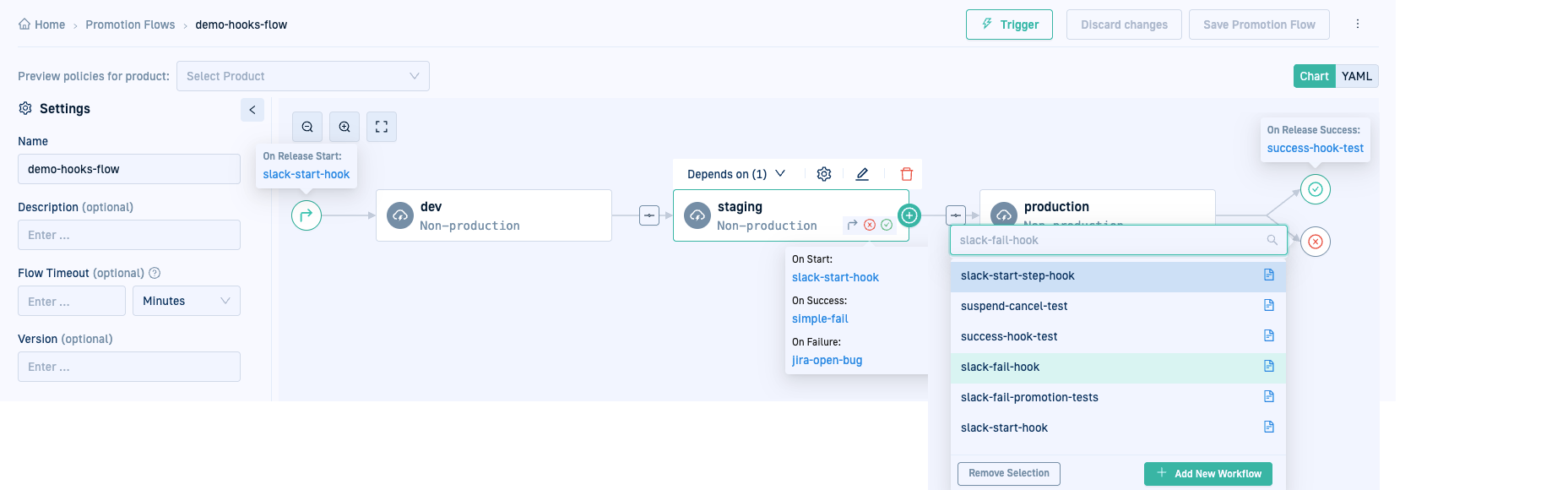Image resolution: width=1568 pixels, height=490 pixels.
Task: Open staging step settings gear
Action: (x=824, y=174)
